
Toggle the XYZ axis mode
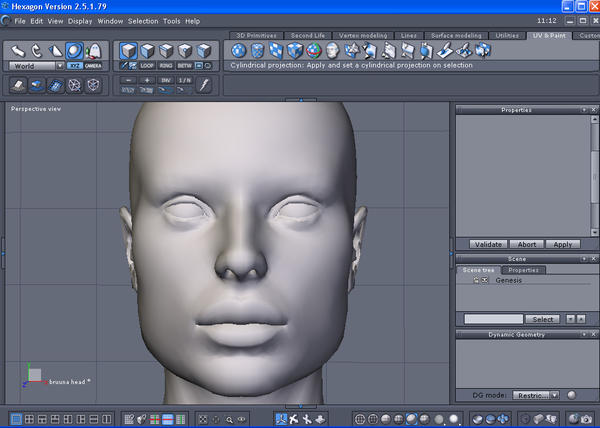pyautogui.click(x=74, y=66)
